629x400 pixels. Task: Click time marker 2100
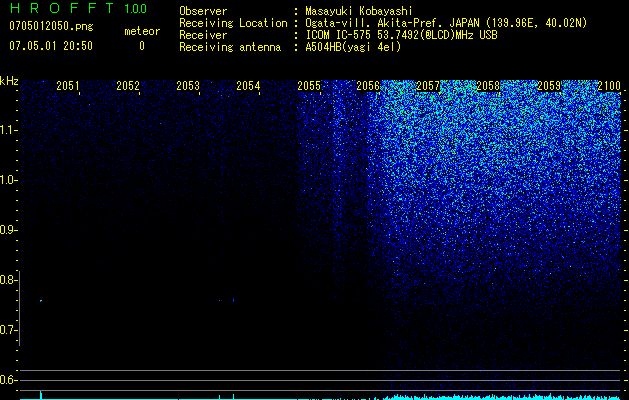coord(609,86)
